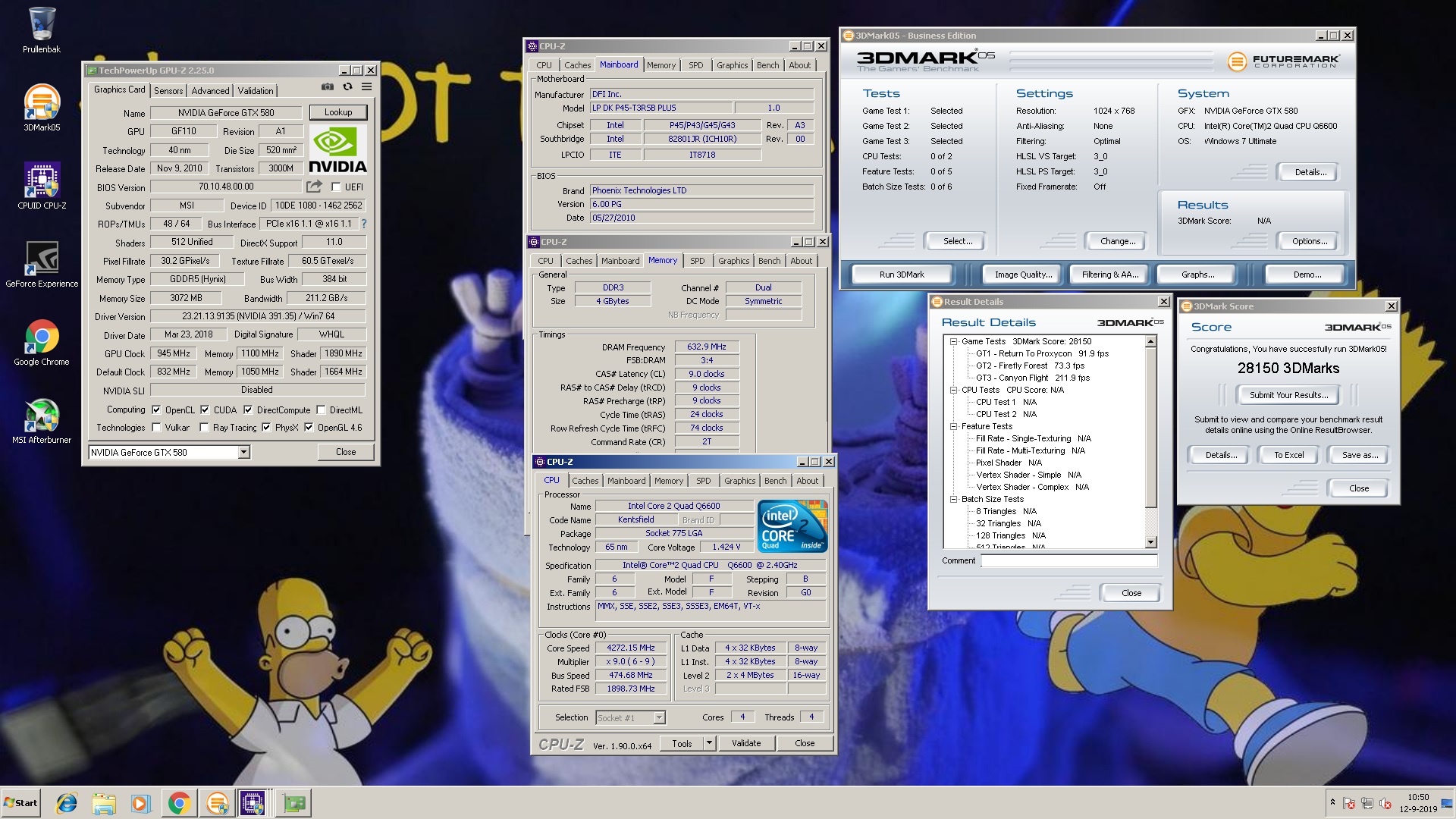Click the Intel Core 2 Quad logo

793,526
